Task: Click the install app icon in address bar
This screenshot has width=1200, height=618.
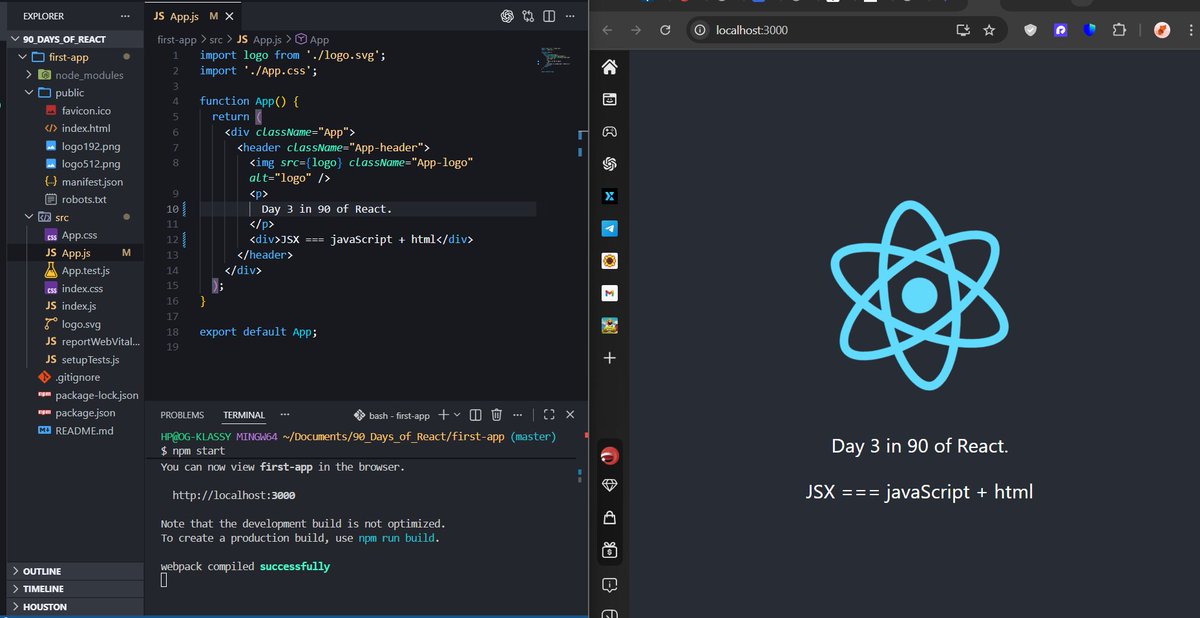Action: coord(963,30)
